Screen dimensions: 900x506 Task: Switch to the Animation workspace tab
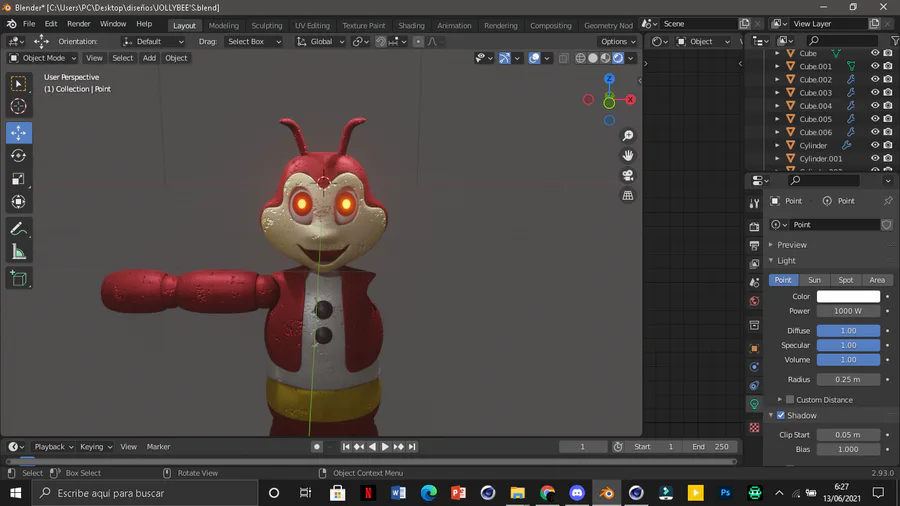click(454, 25)
